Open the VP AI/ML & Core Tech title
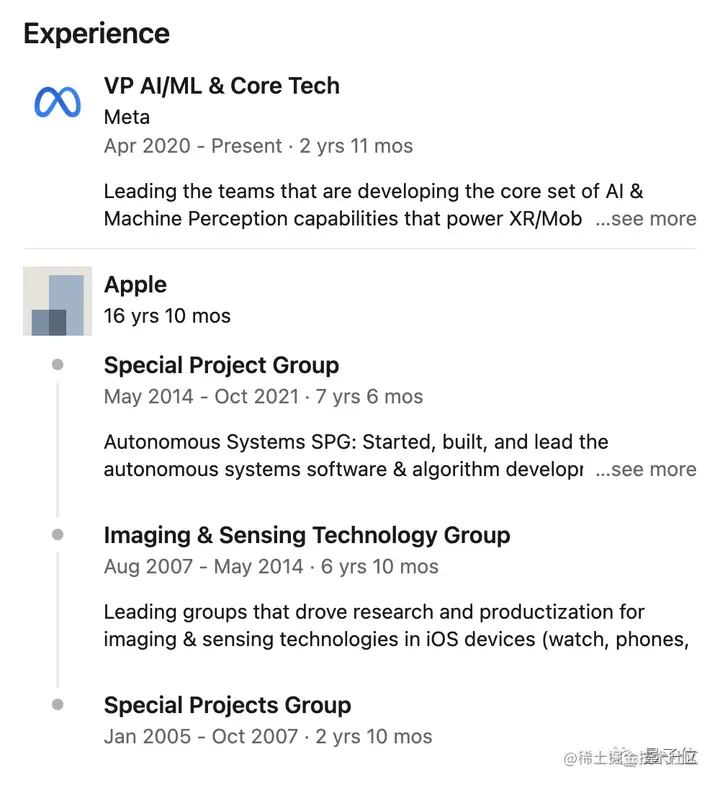The height and width of the screenshot is (788, 720). click(x=222, y=85)
